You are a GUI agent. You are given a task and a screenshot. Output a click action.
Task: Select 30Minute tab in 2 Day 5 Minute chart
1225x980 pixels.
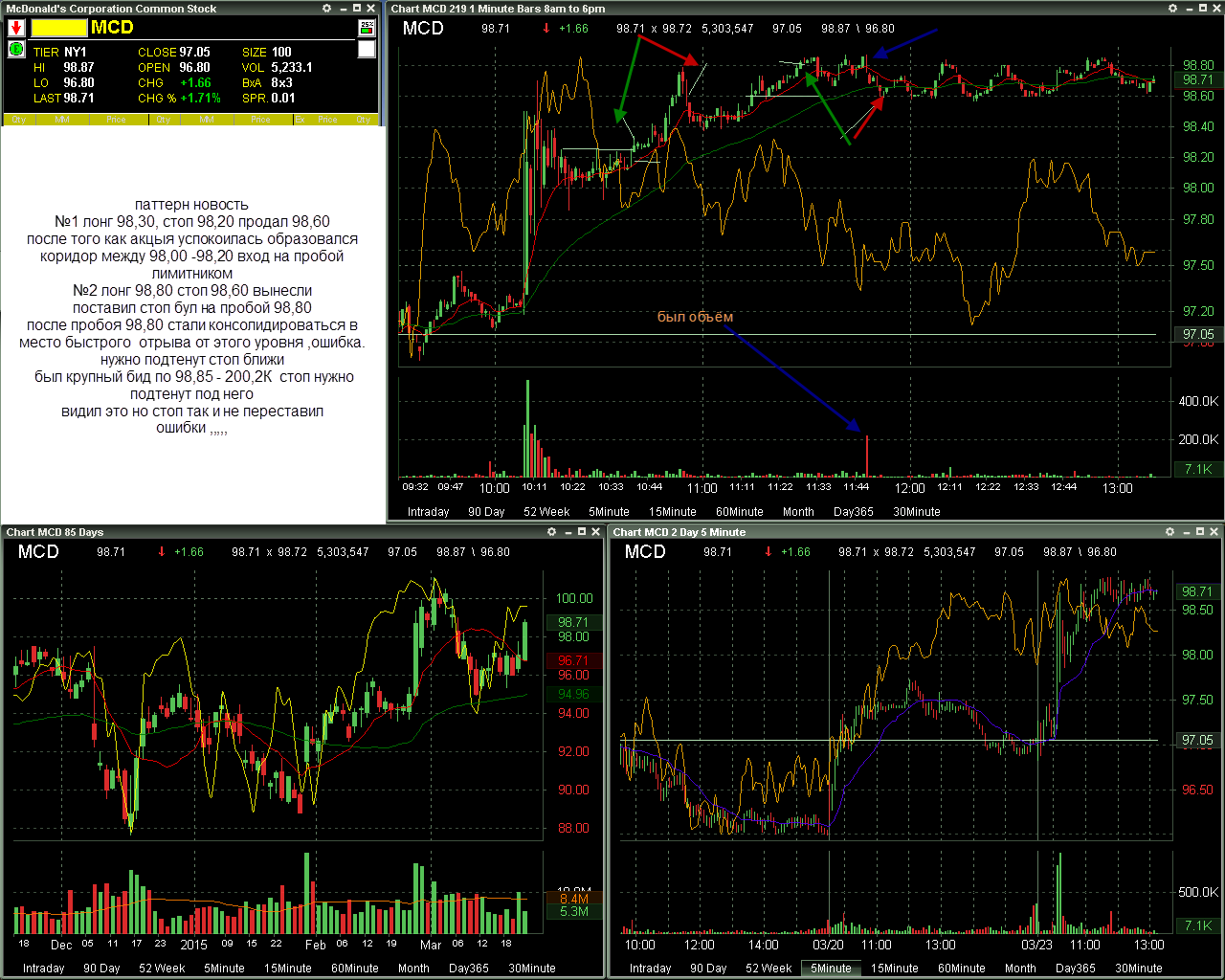click(x=1139, y=969)
